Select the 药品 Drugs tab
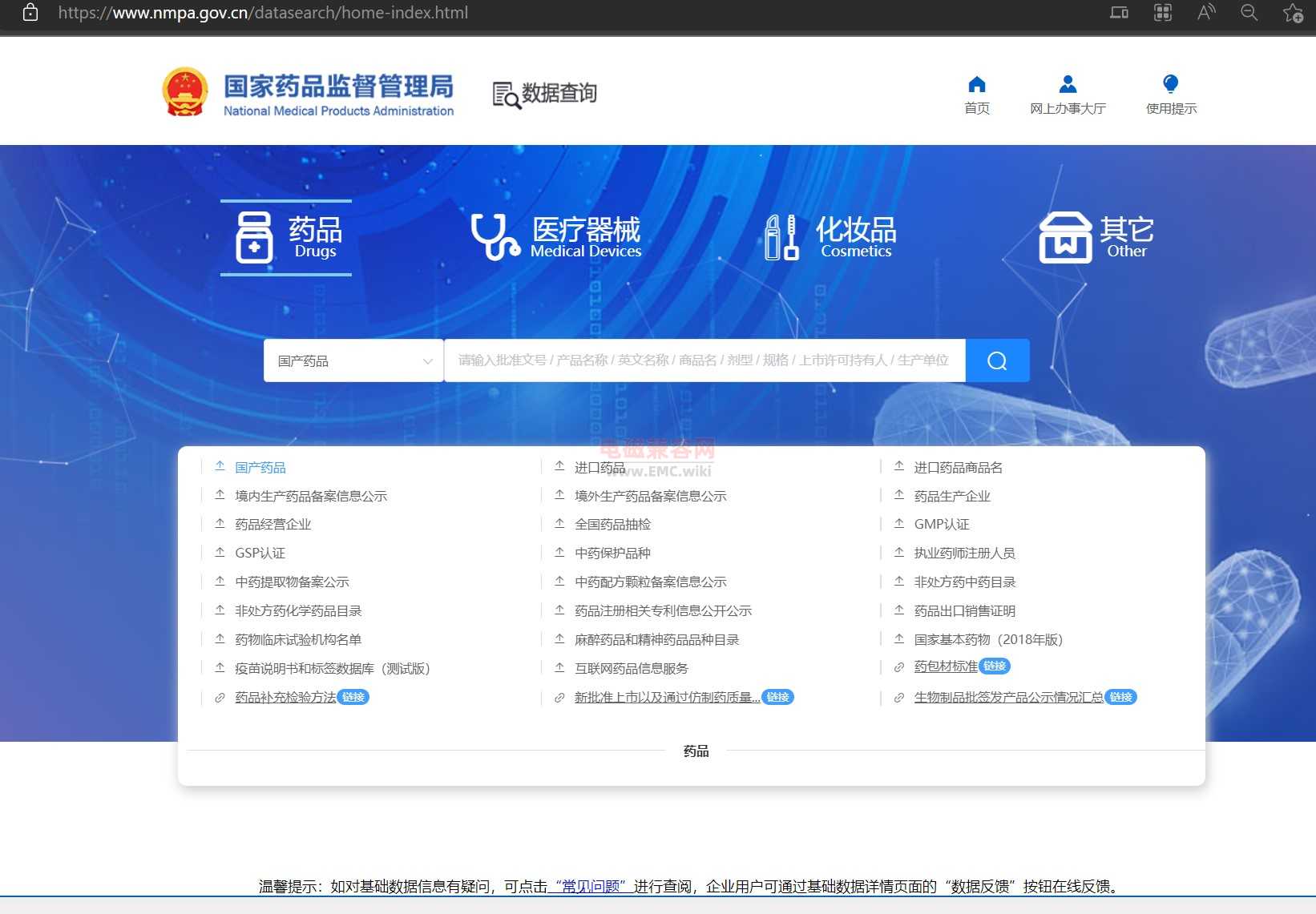The image size is (1316, 914). click(286, 237)
